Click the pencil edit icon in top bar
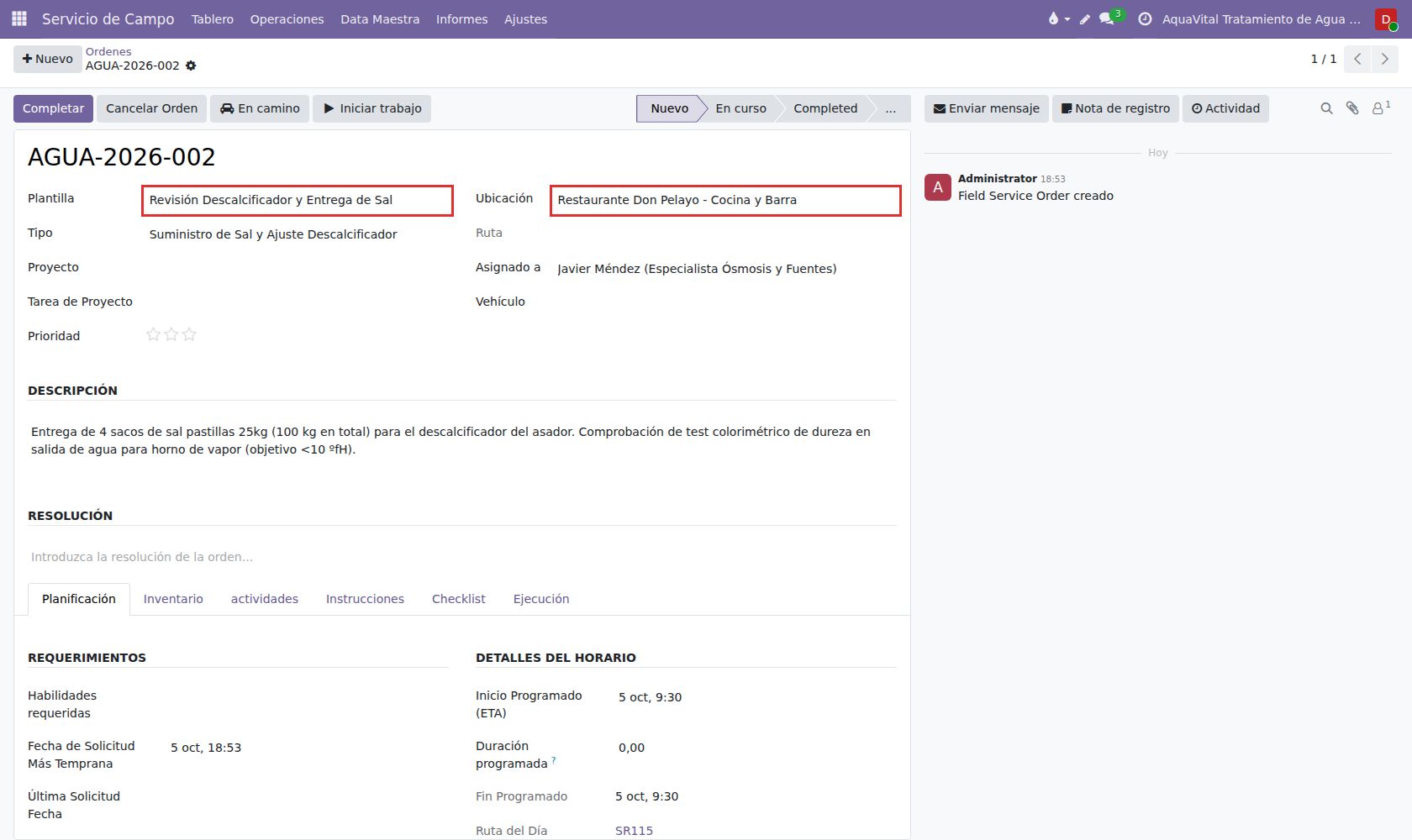Image resolution: width=1412 pixels, height=840 pixels. point(1085,18)
